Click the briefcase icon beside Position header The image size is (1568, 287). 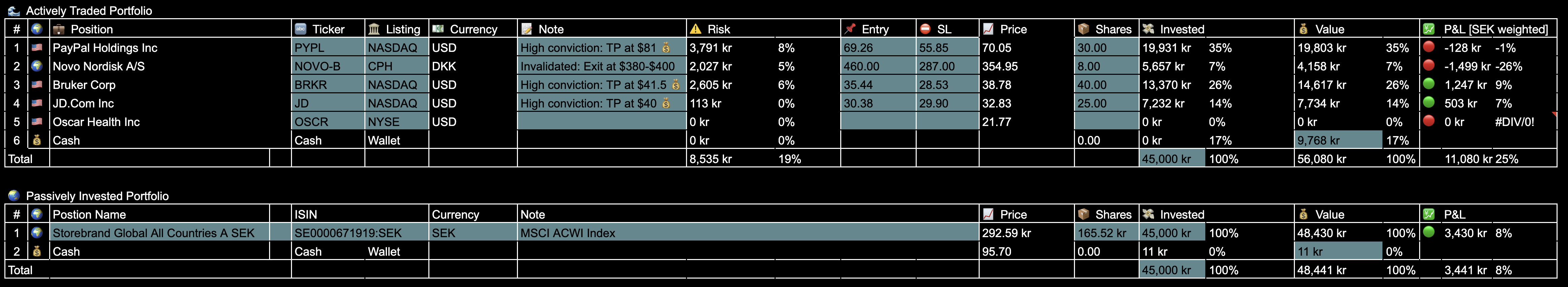tap(59, 29)
